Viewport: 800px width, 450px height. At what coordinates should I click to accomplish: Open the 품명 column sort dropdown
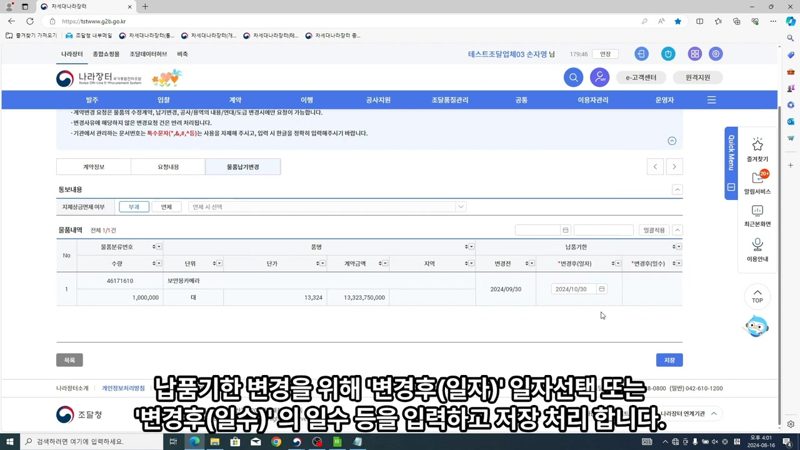(469, 247)
